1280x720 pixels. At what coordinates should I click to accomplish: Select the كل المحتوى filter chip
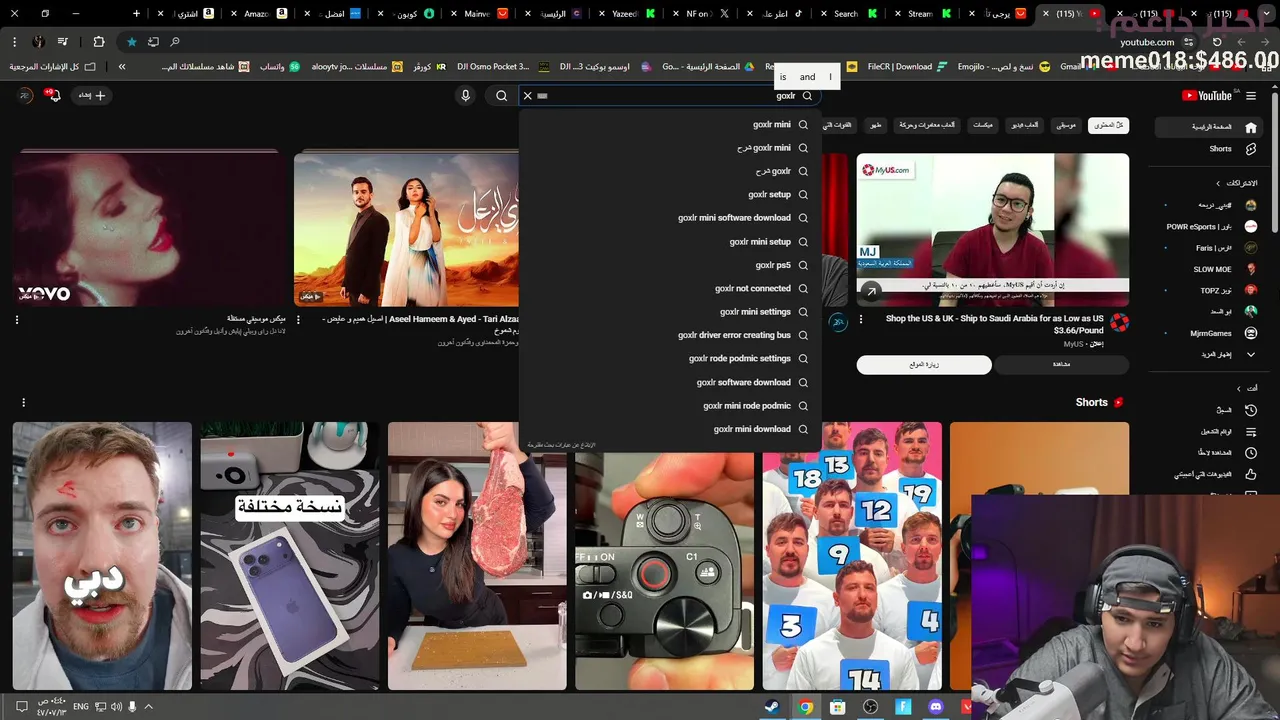tap(1108, 125)
